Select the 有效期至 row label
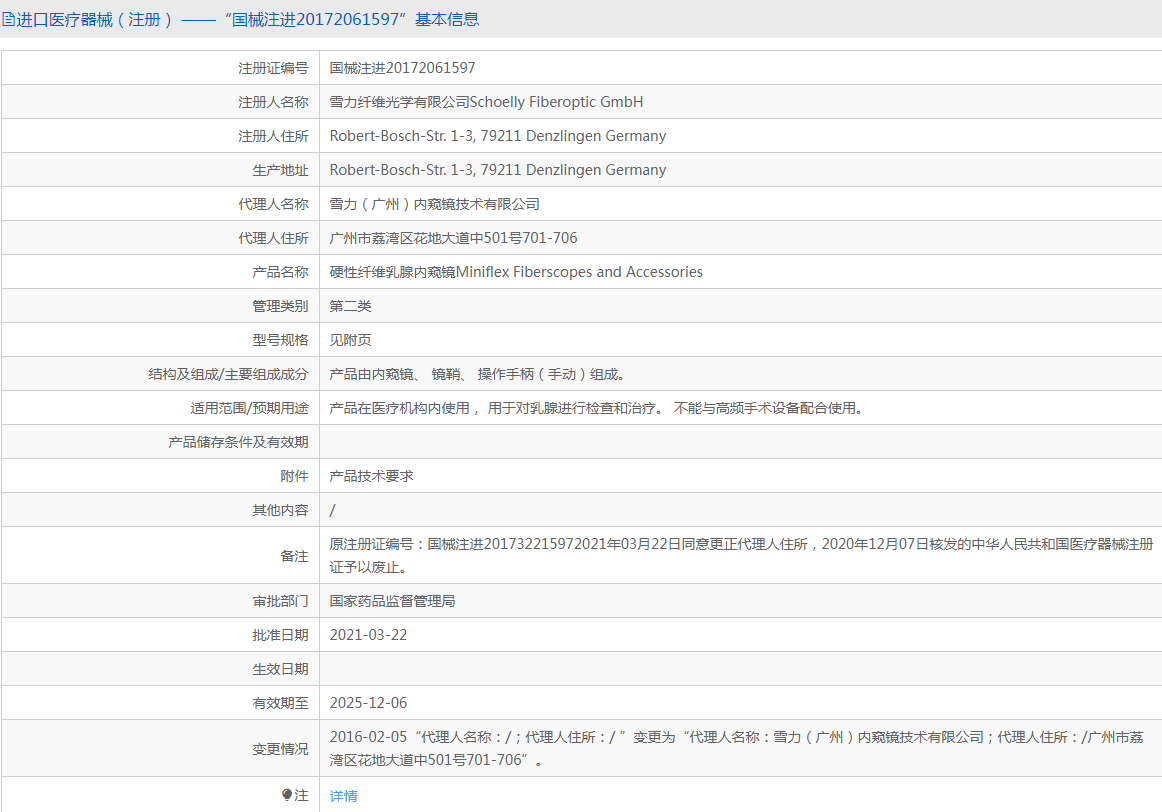 click(x=280, y=704)
